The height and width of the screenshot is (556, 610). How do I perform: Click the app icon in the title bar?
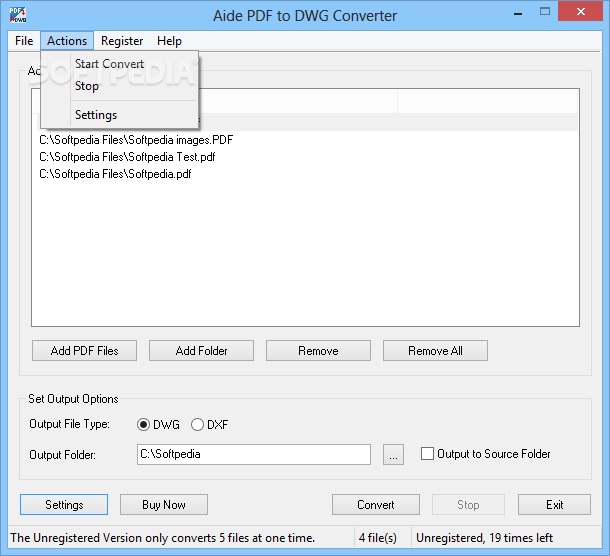click(x=17, y=15)
